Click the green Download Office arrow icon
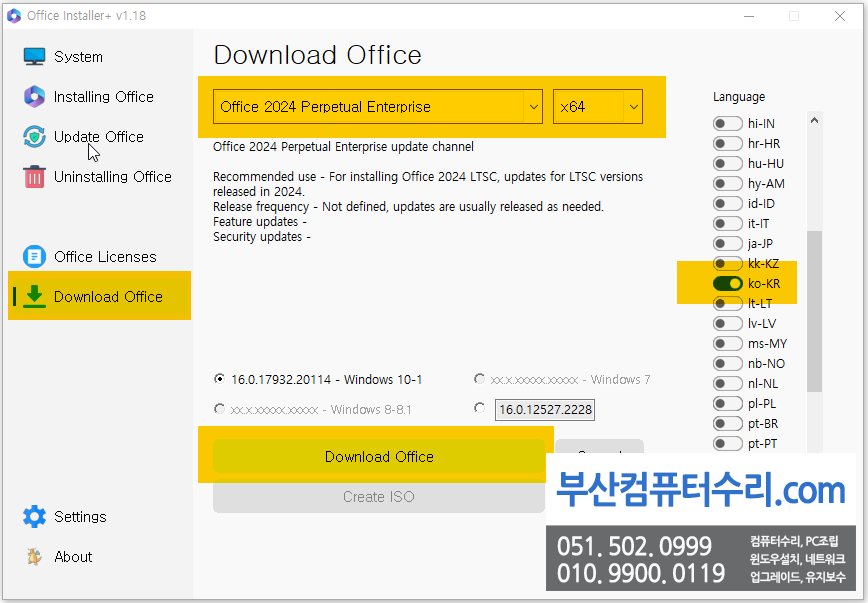868x603 pixels. tap(34, 296)
